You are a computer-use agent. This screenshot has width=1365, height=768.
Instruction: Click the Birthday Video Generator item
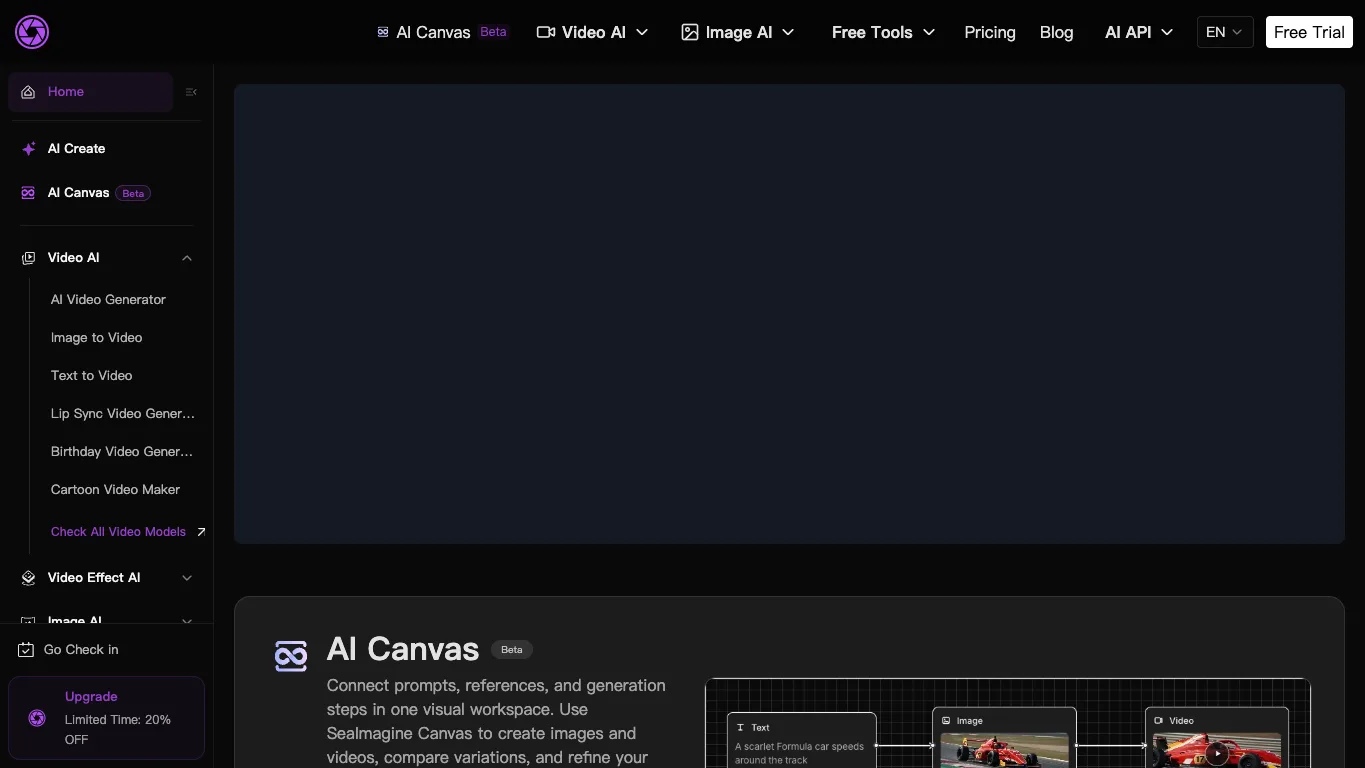tap(122, 452)
